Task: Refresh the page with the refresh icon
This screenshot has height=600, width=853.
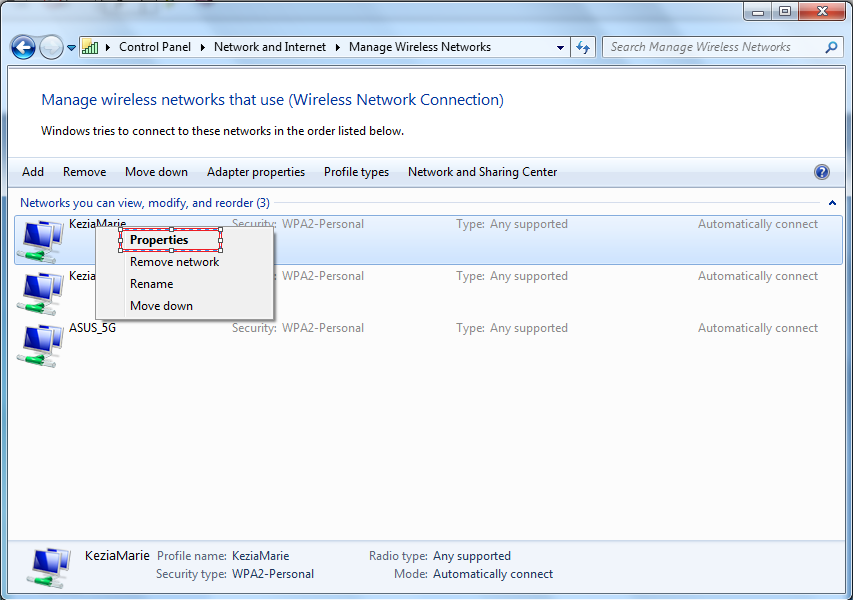Action: [583, 47]
